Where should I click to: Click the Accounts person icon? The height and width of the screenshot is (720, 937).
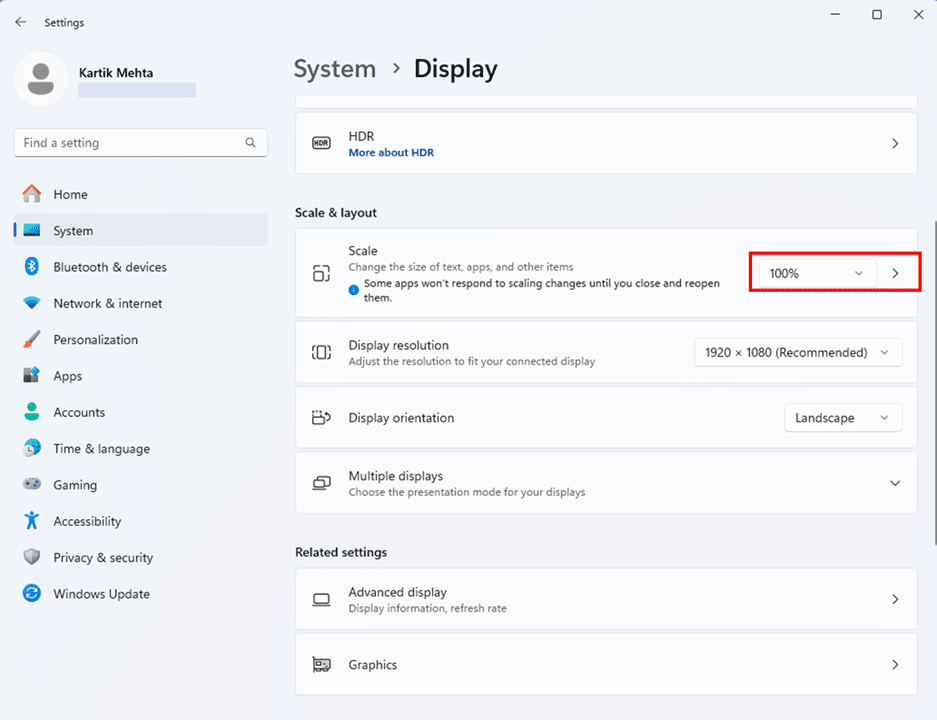coord(32,412)
